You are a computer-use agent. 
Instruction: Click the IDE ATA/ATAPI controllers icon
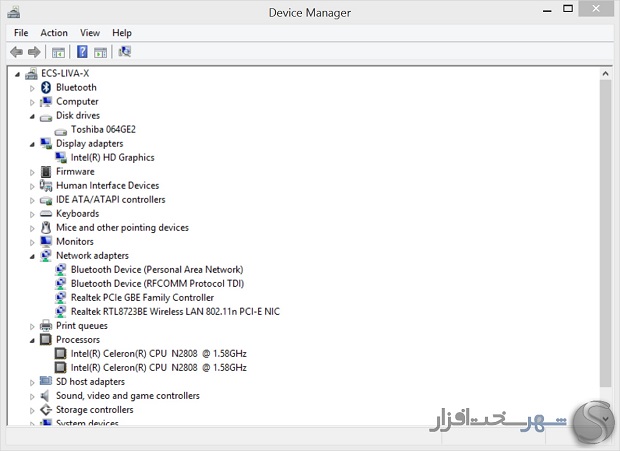pos(46,200)
